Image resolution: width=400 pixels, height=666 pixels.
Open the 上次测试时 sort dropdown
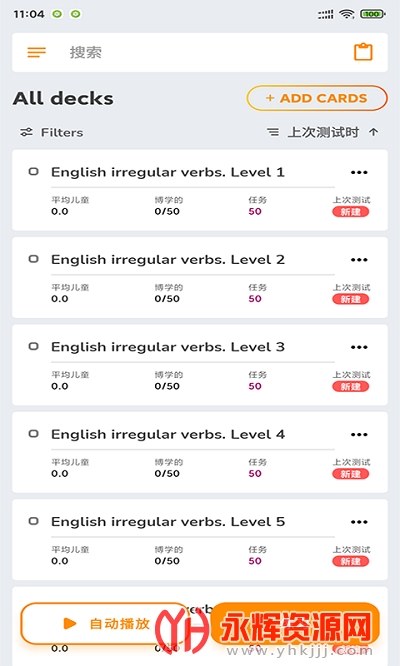313,133
